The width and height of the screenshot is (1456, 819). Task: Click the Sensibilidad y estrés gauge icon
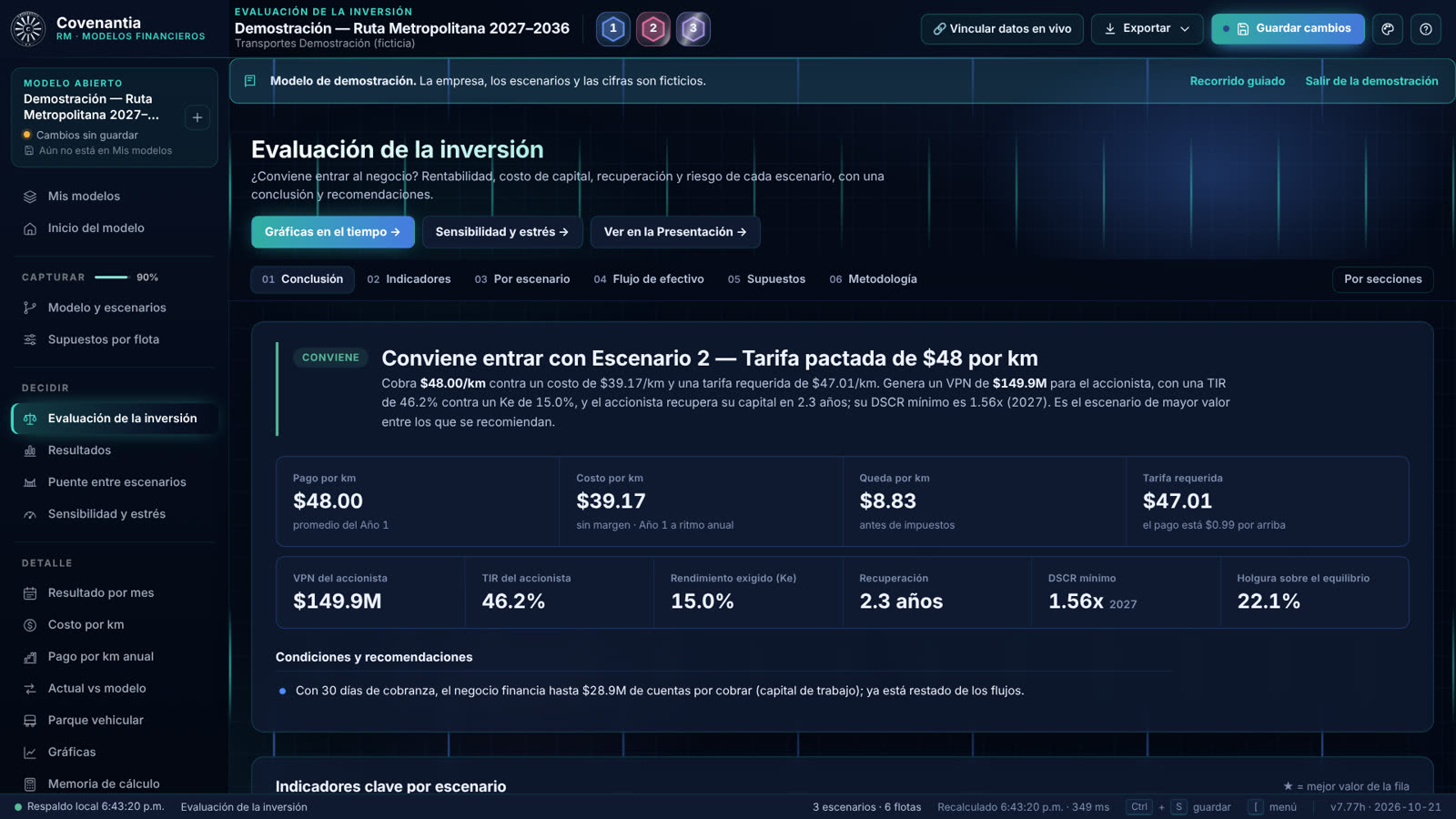click(x=30, y=514)
